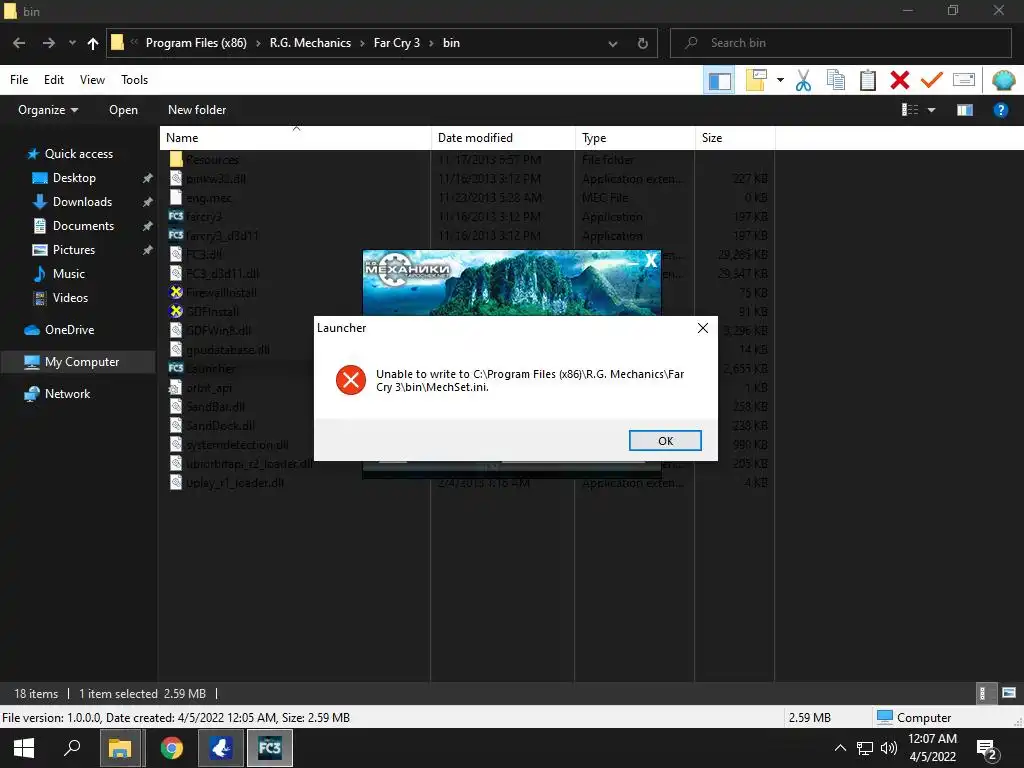The height and width of the screenshot is (768, 1024).
Task: Change view layout icon
Action: coord(910,110)
